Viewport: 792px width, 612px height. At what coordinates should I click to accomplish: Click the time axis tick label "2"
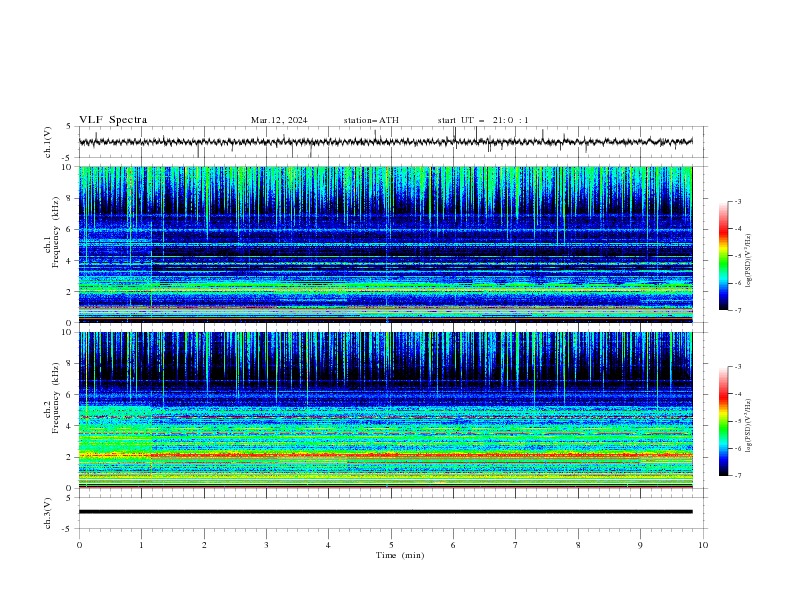(204, 545)
